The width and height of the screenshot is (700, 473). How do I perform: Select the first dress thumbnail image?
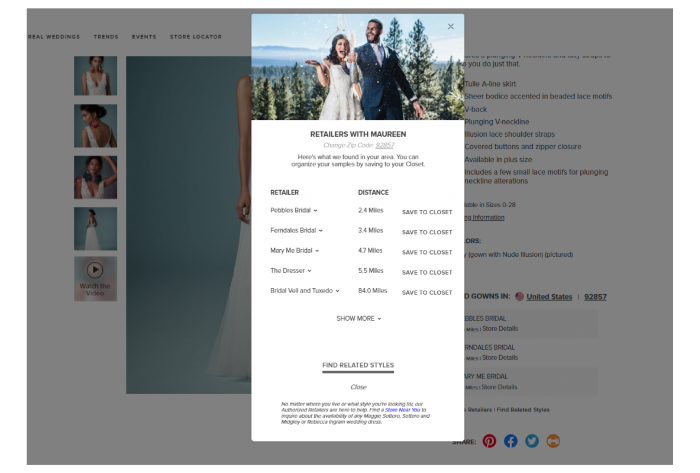click(x=95, y=76)
